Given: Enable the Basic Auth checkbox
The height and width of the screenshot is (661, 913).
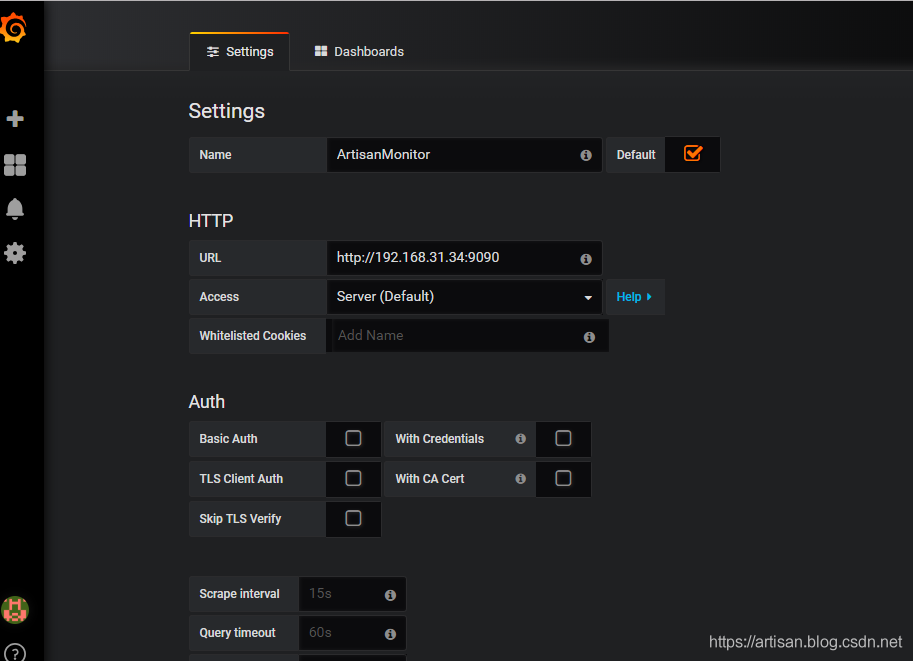Looking at the screenshot, I should 353,438.
